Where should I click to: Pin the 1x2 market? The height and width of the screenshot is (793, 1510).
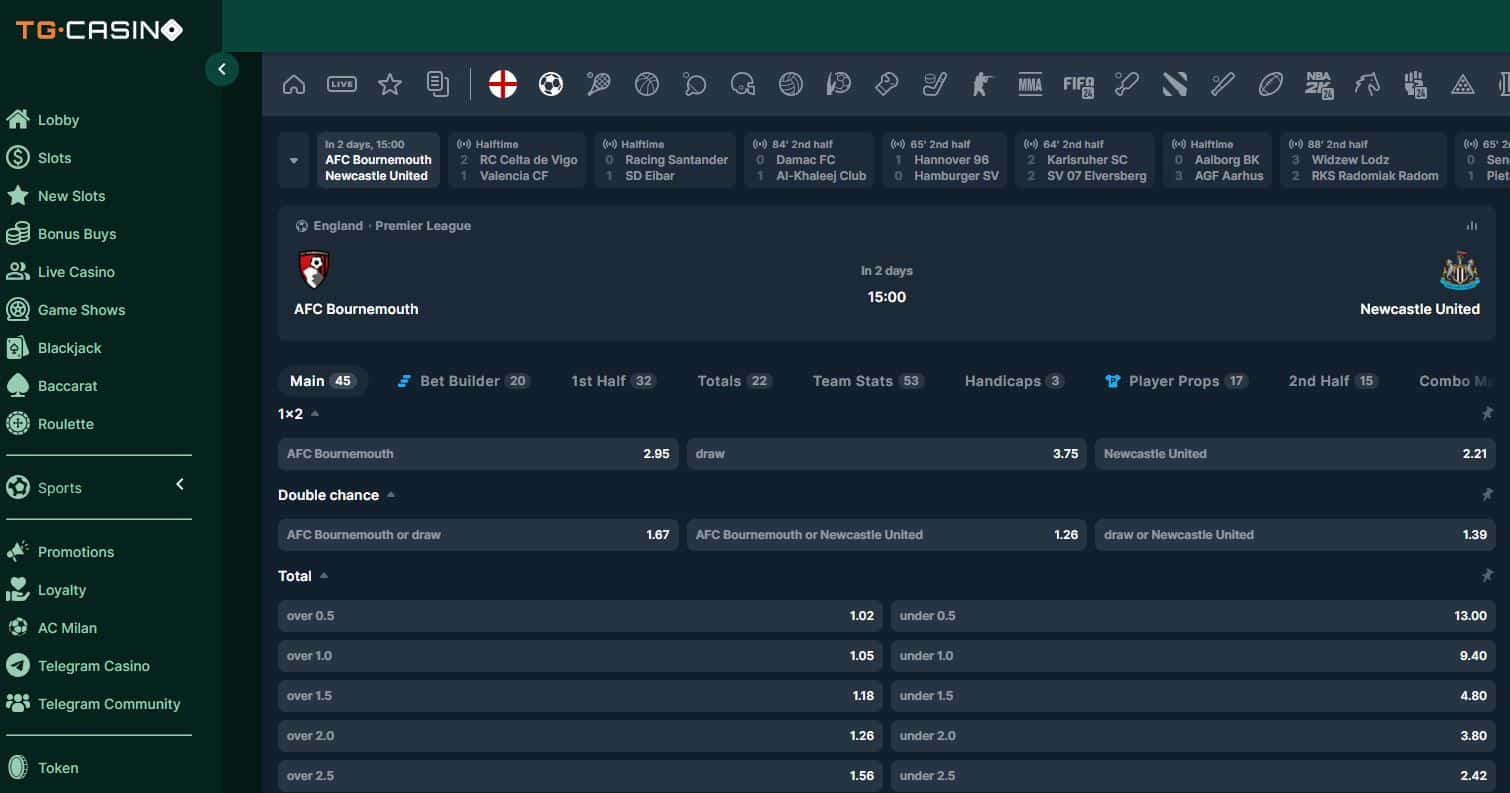tap(1487, 413)
